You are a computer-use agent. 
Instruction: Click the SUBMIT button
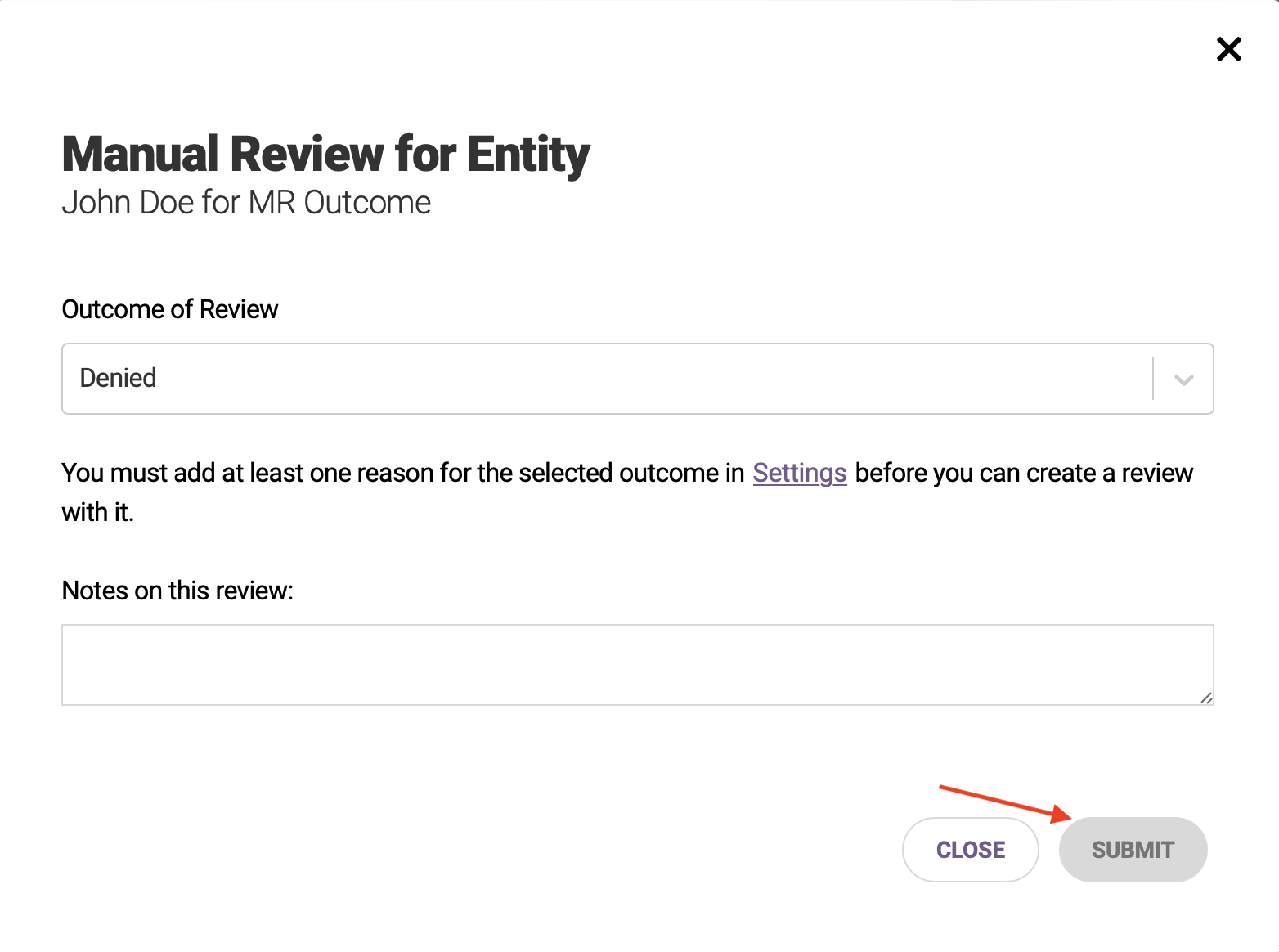(x=1133, y=850)
